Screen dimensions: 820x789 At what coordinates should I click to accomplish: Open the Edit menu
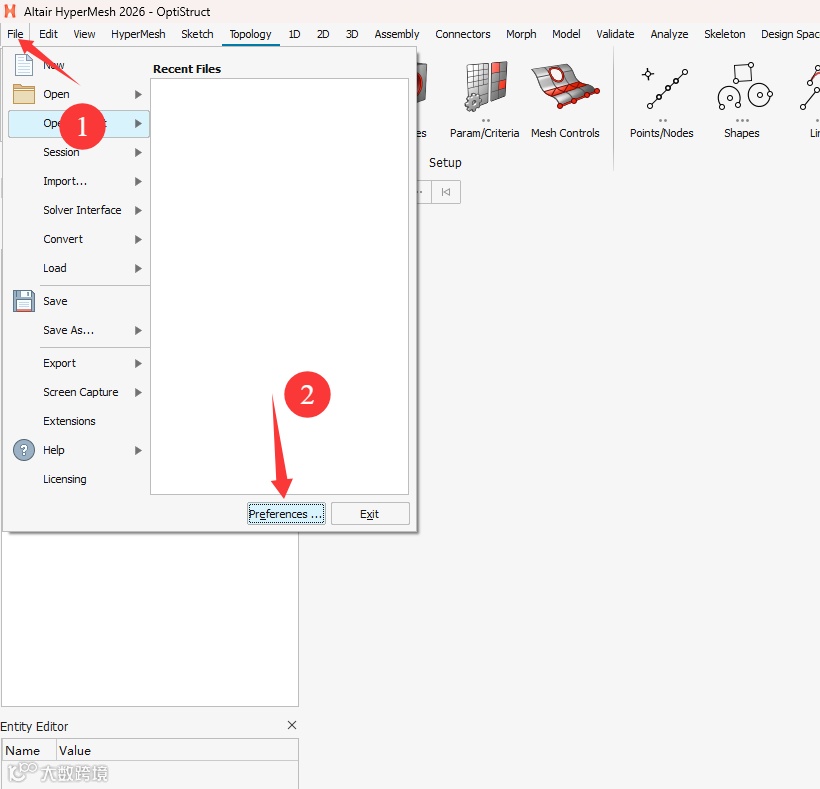[x=48, y=34]
